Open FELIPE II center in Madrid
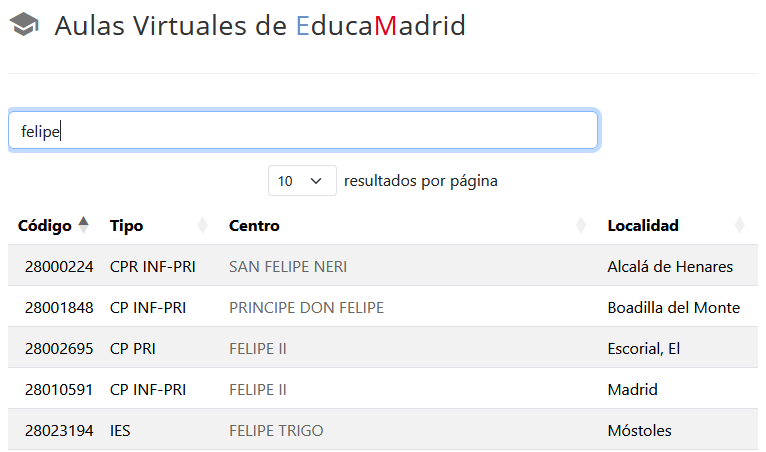The height and width of the screenshot is (452, 766). pyautogui.click(x=258, y=390)
